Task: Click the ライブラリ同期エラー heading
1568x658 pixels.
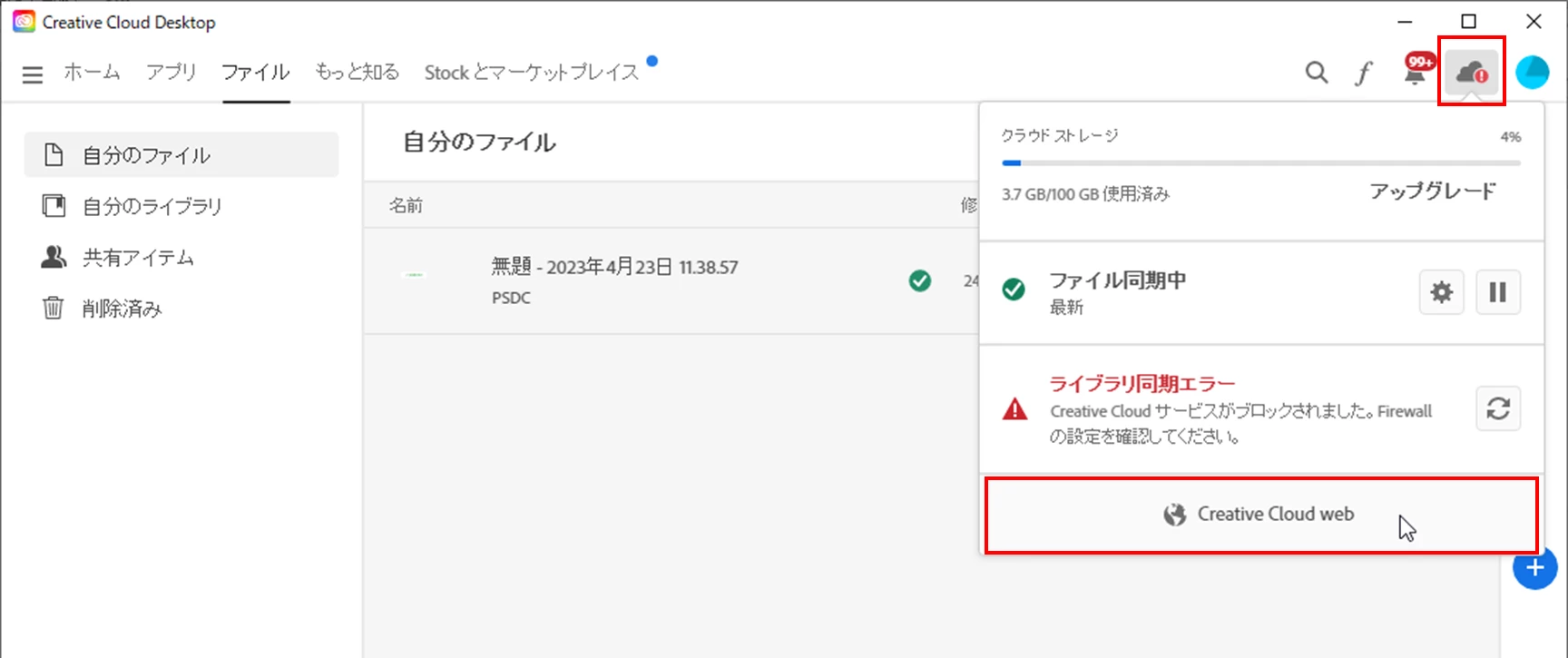Action: [1142, 384]
